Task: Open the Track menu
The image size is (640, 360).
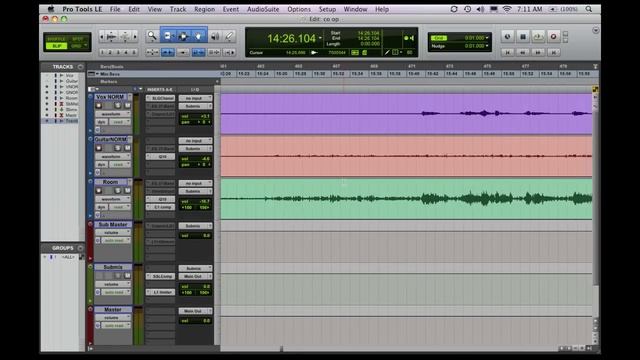Action: [178, 9]
